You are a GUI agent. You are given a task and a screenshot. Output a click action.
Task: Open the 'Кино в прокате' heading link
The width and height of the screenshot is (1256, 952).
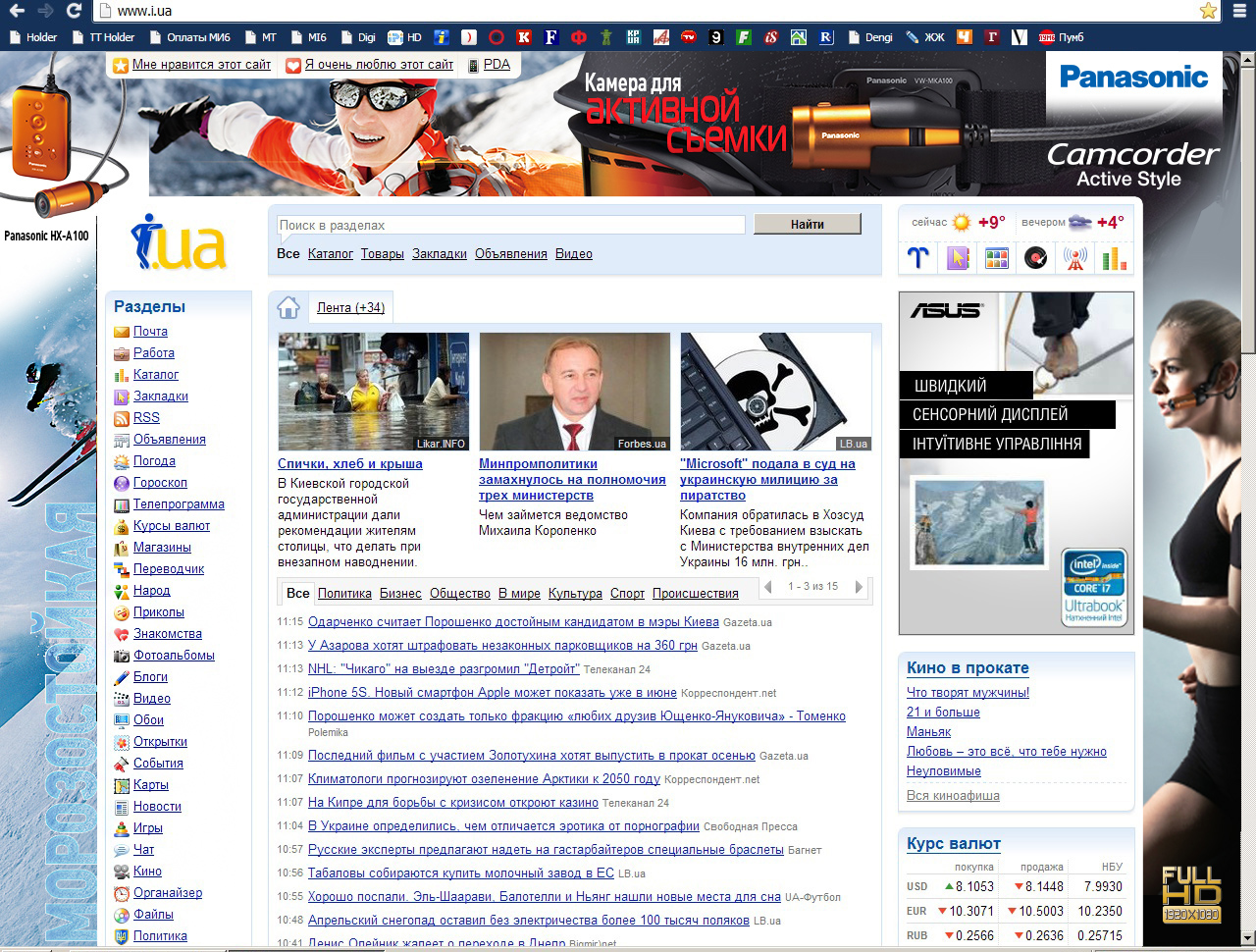tap(968, 668)
